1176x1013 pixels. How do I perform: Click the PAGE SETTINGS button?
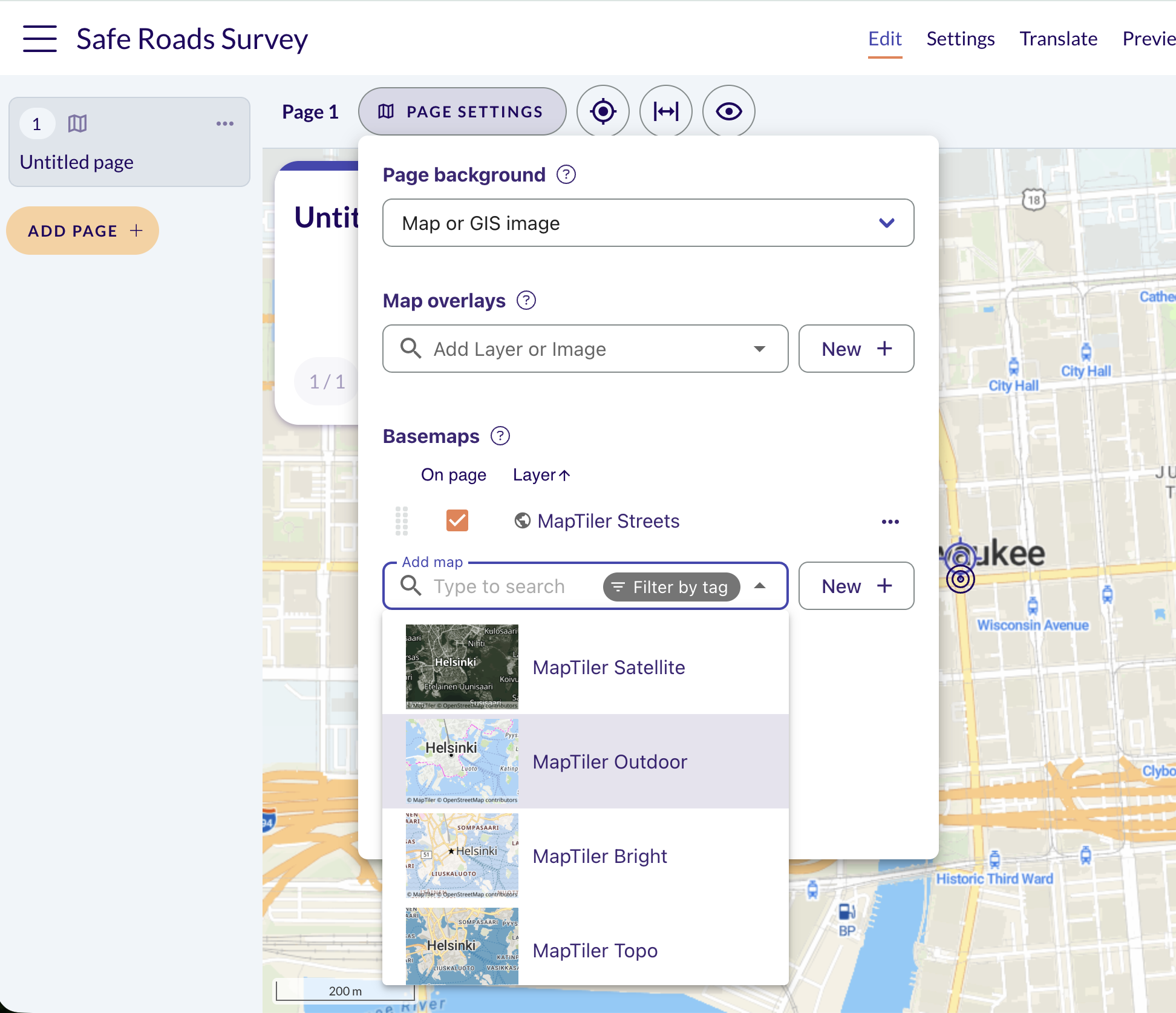[462, 111]
